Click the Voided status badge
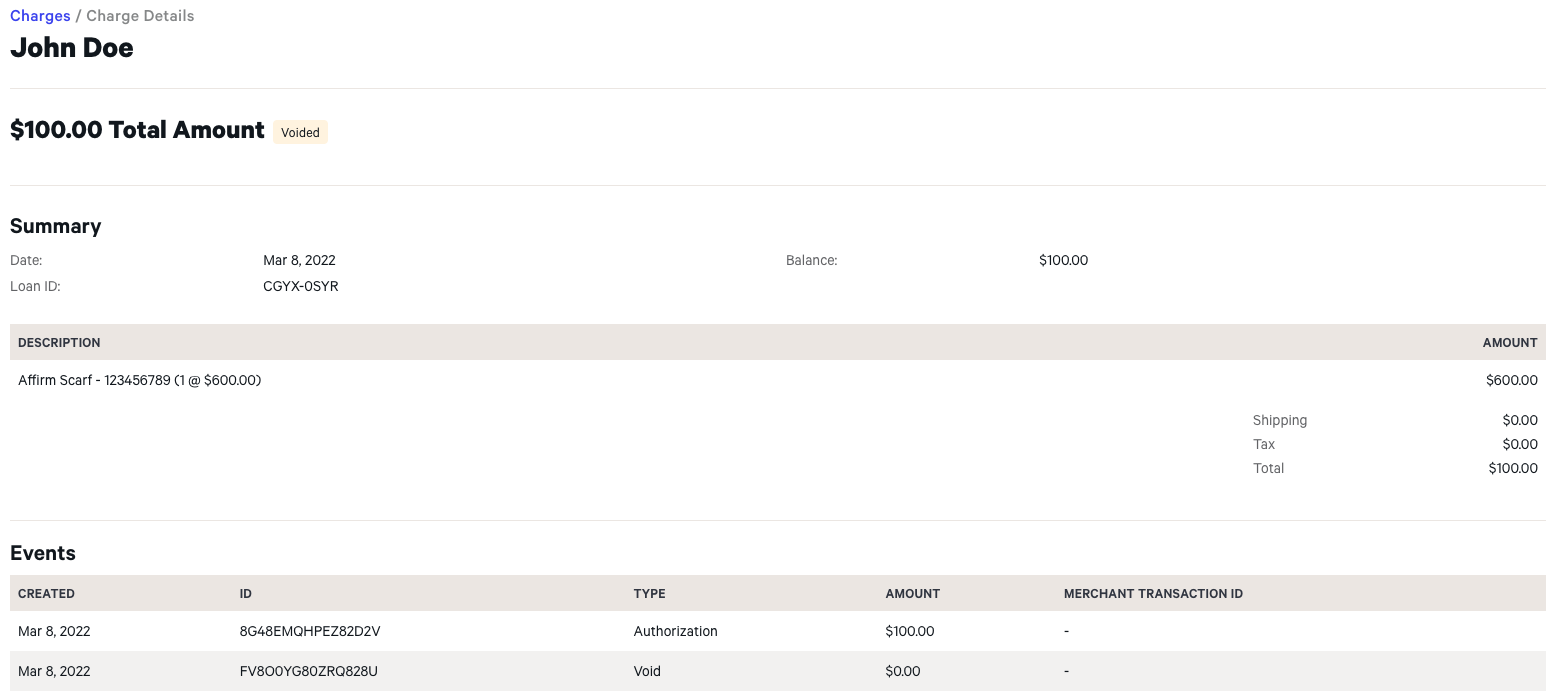Viewport: 1554px width, 696px height. point(300,132)
